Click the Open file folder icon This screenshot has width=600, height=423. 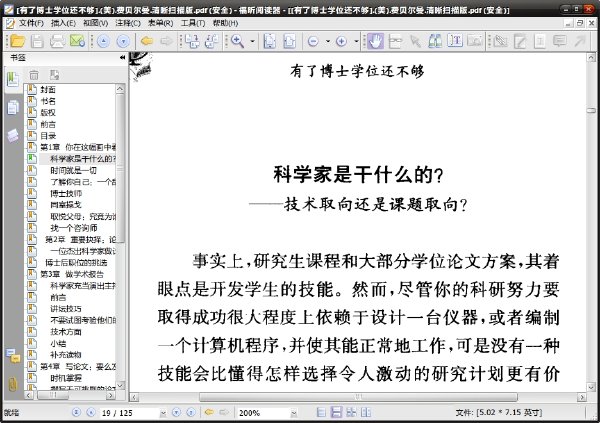(17, 41)
